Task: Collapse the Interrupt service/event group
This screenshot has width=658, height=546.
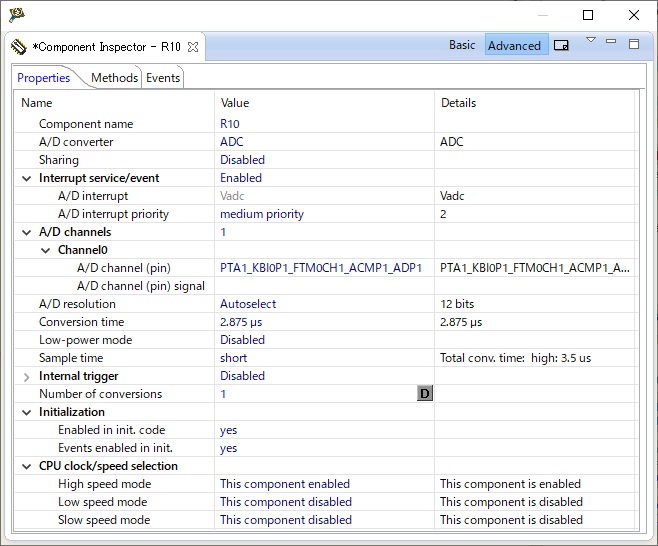Action: [26, 178]
